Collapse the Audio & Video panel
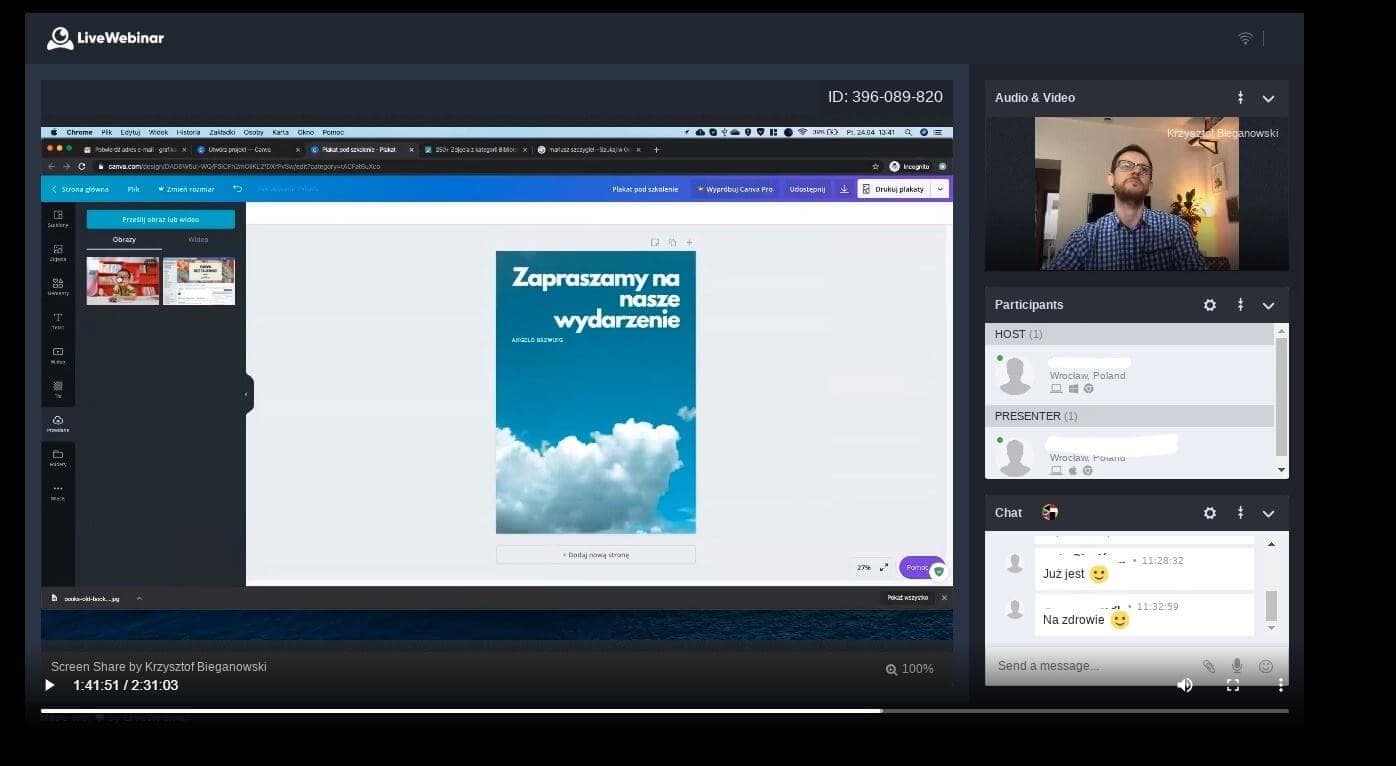 [1268, 98]
